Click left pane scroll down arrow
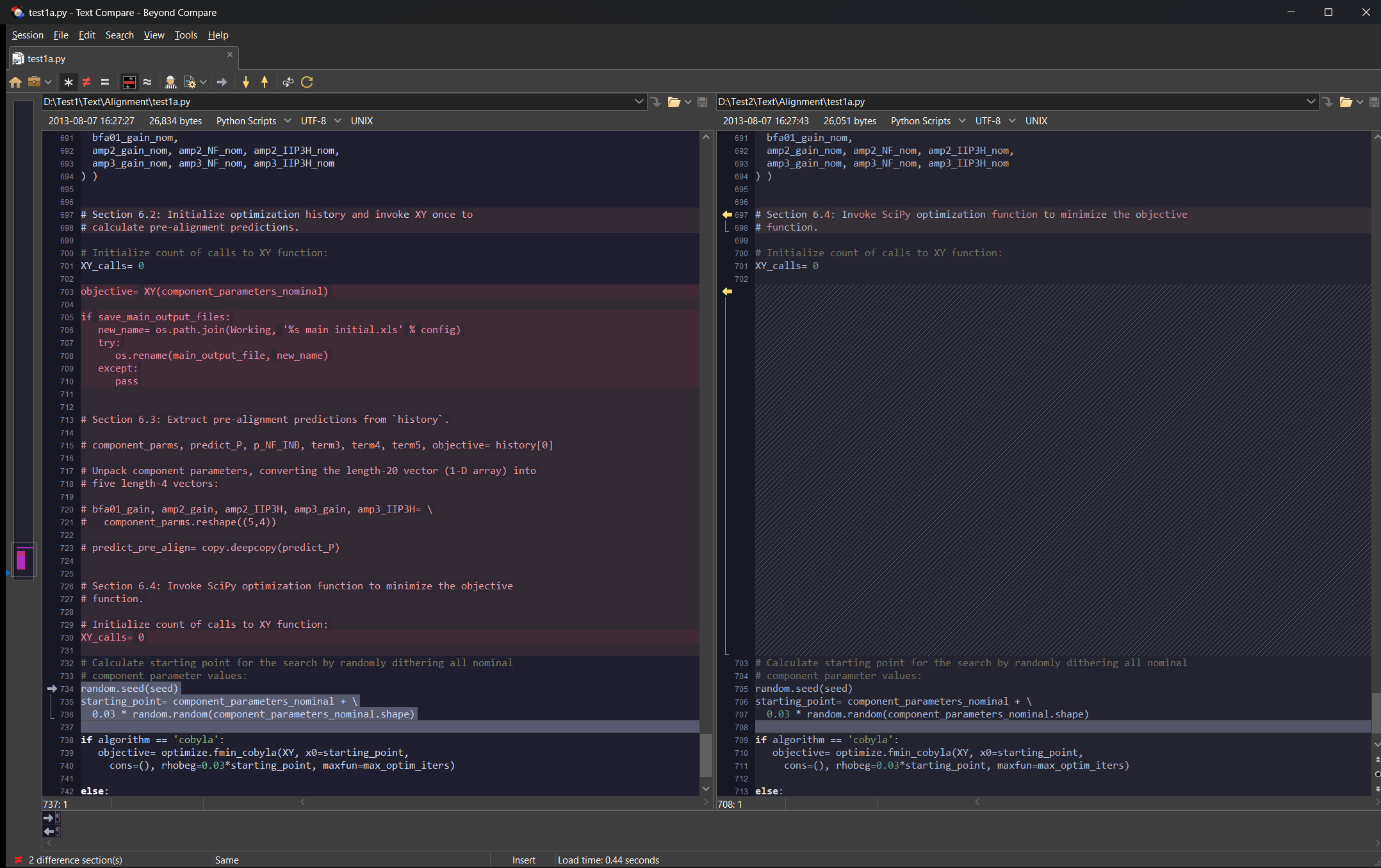Screen dimensions: 1381x868 click(x=706, y=789)
